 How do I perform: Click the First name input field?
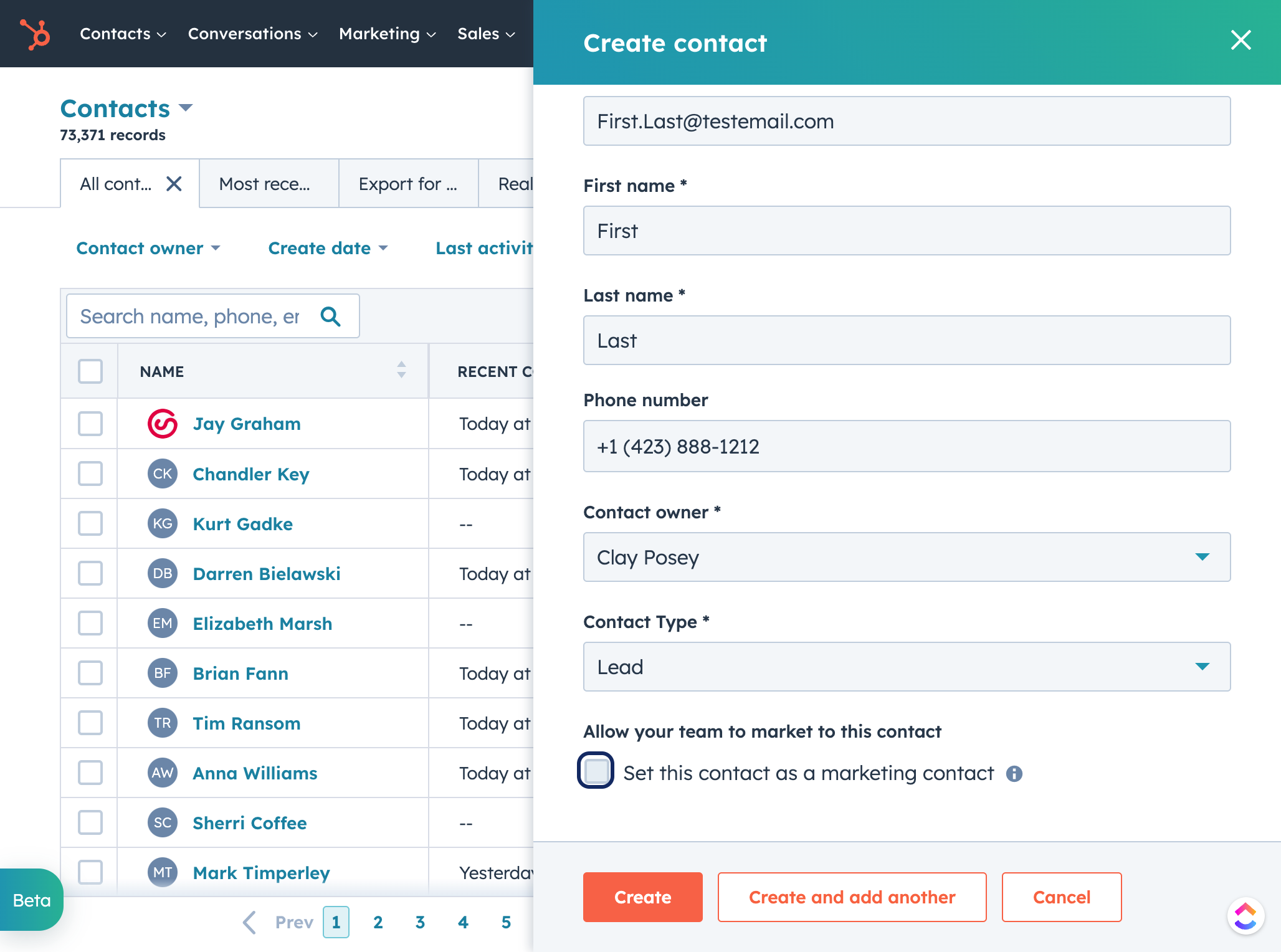pyautogui.click(x=907, y=231)
